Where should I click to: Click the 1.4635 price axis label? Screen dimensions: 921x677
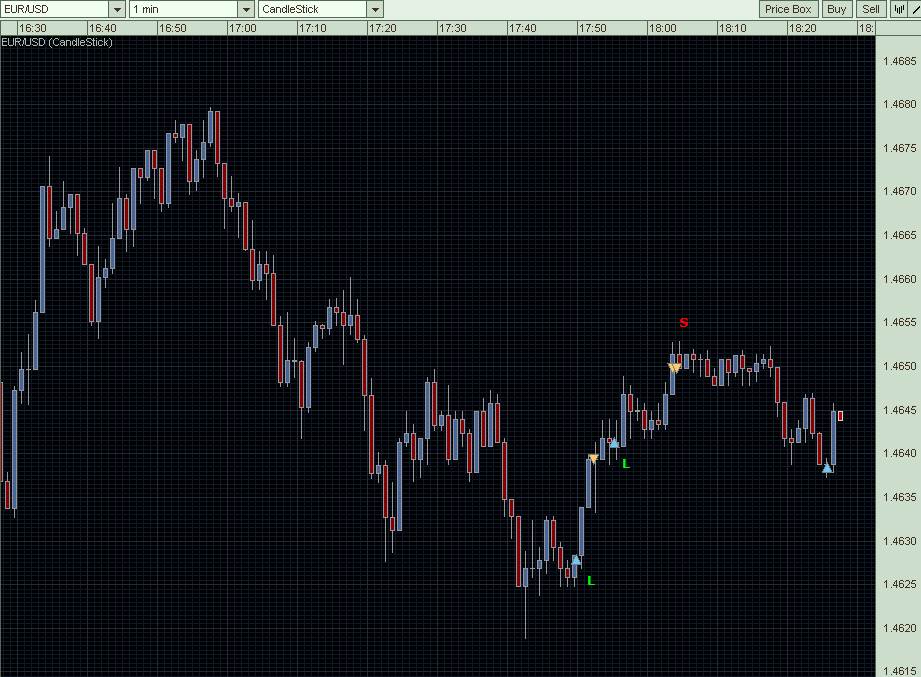click(x=900, y=497)
